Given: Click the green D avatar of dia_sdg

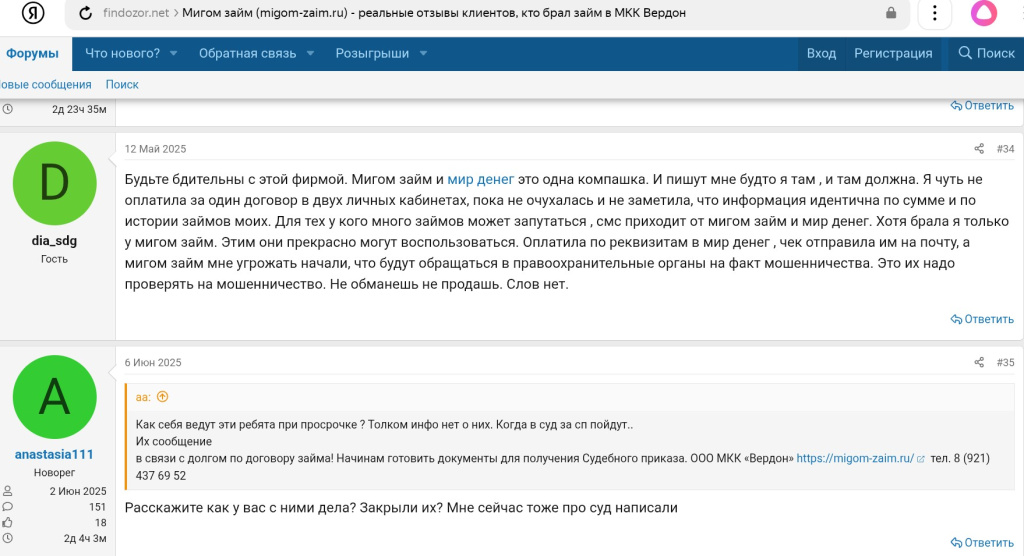Looking at the screenshot, I should click(x=54, y=183).
